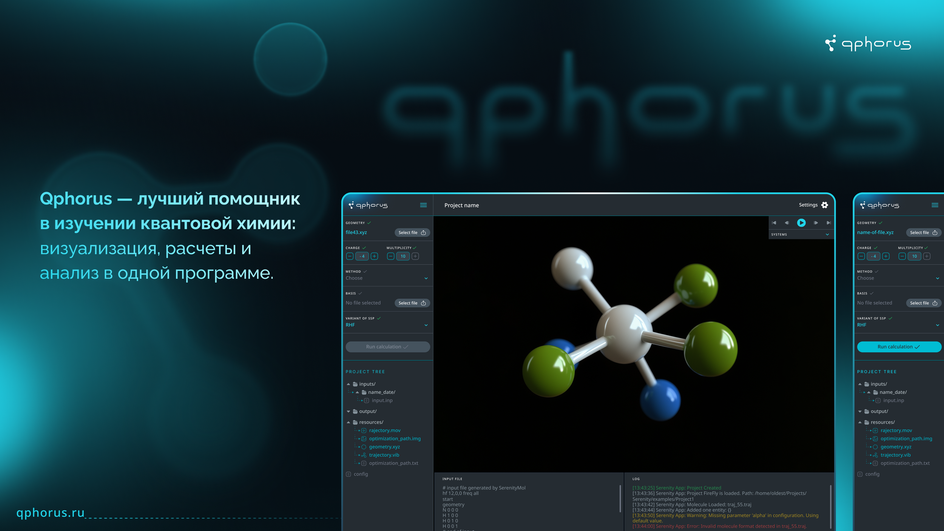Viewport: 944px width, 531px height.
Task: Open the hamburger menu in main window
Action: coord(423,205)
